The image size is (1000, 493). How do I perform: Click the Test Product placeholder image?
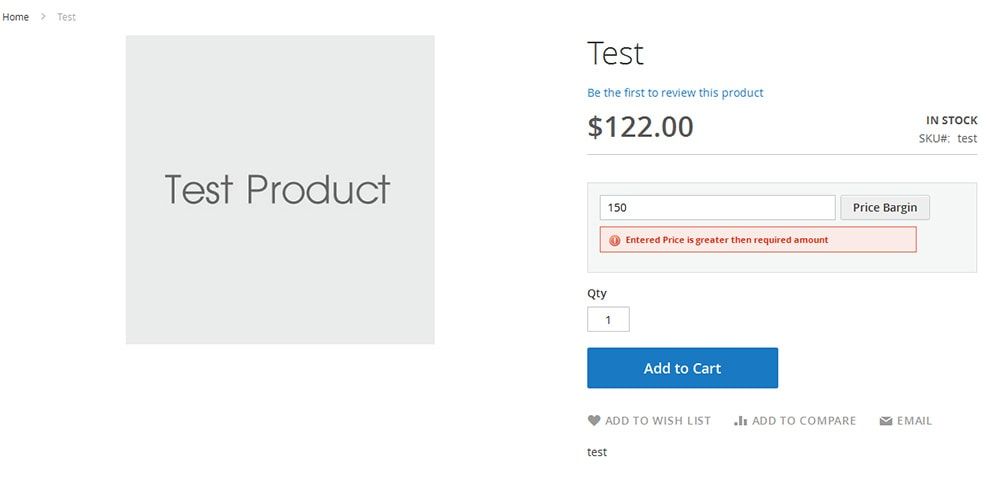[x=280, y=190]
